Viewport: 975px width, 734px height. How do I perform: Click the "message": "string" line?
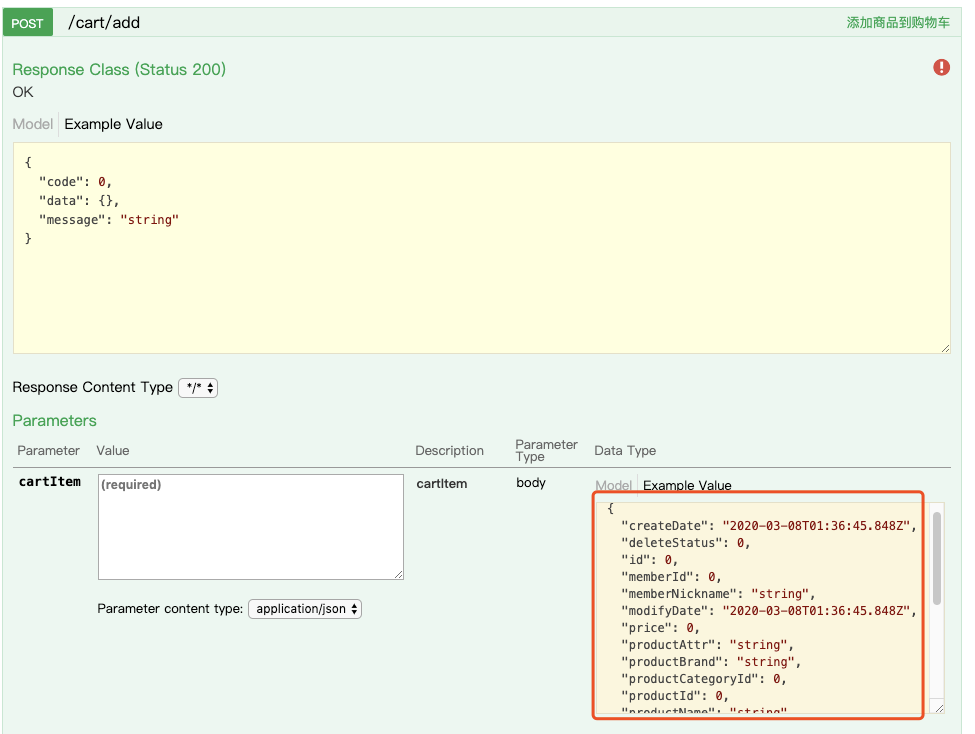109,220
